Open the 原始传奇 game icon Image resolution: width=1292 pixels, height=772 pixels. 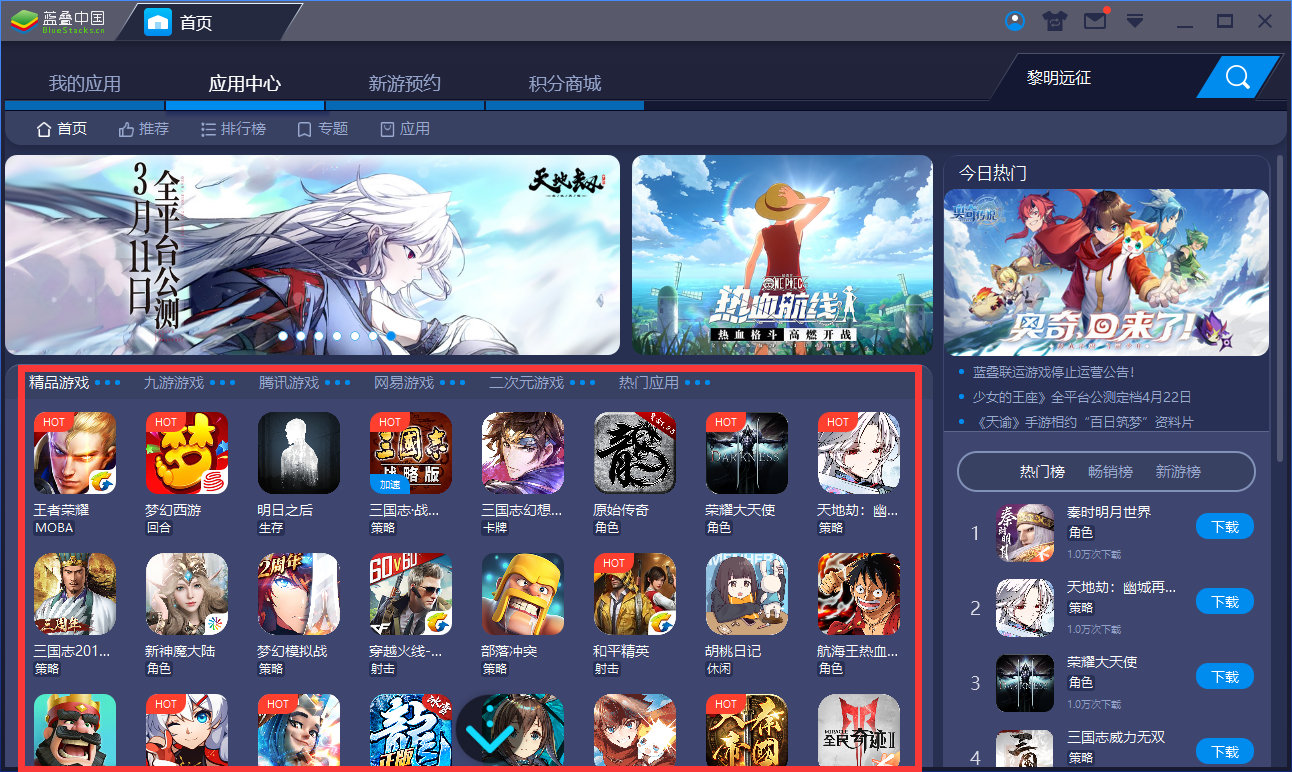(635, 453)
